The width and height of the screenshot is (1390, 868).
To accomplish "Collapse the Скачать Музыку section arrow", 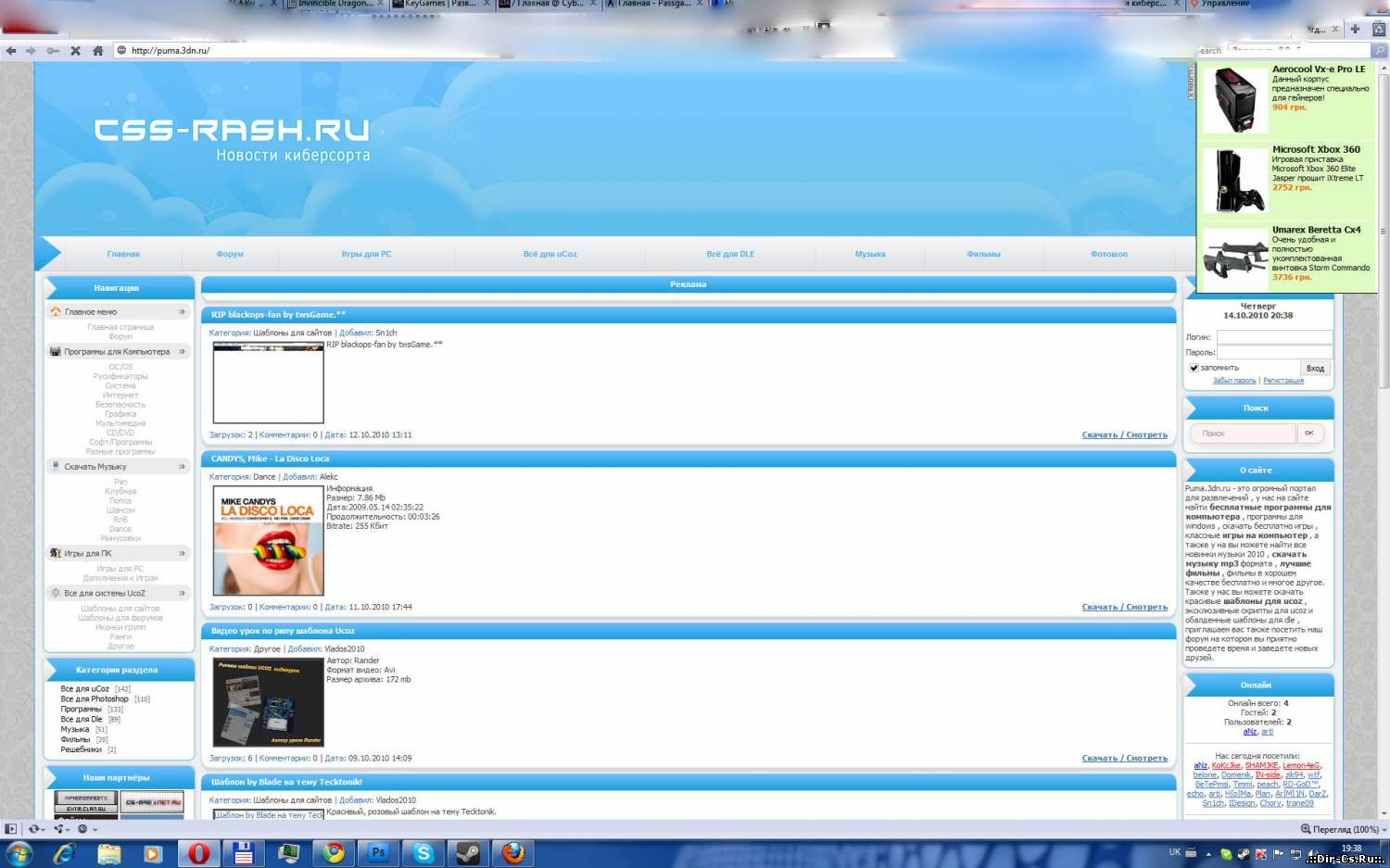I will point(182,467).
